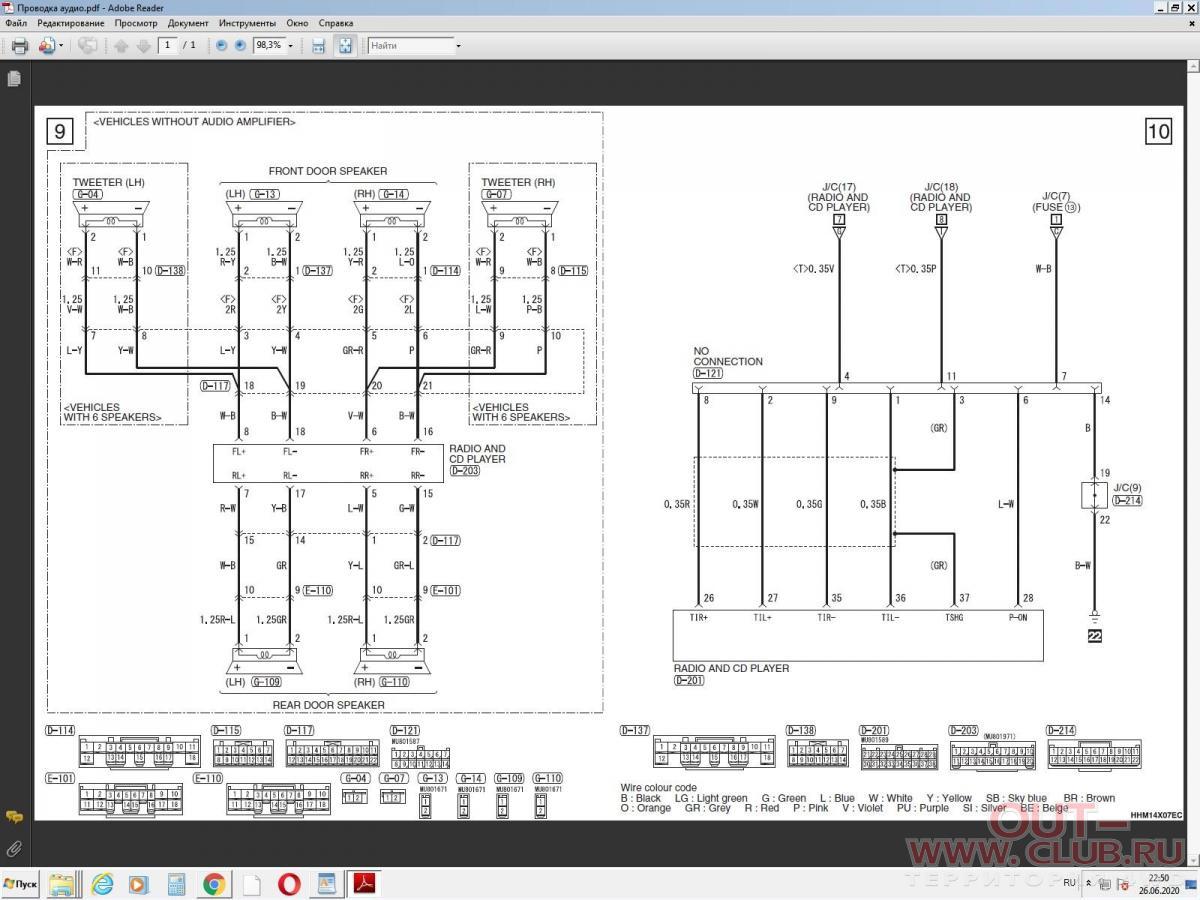The height and width of the screenshot is (900, 1200).
Task: Click the Пуск start button
Action: pos(20,884)
